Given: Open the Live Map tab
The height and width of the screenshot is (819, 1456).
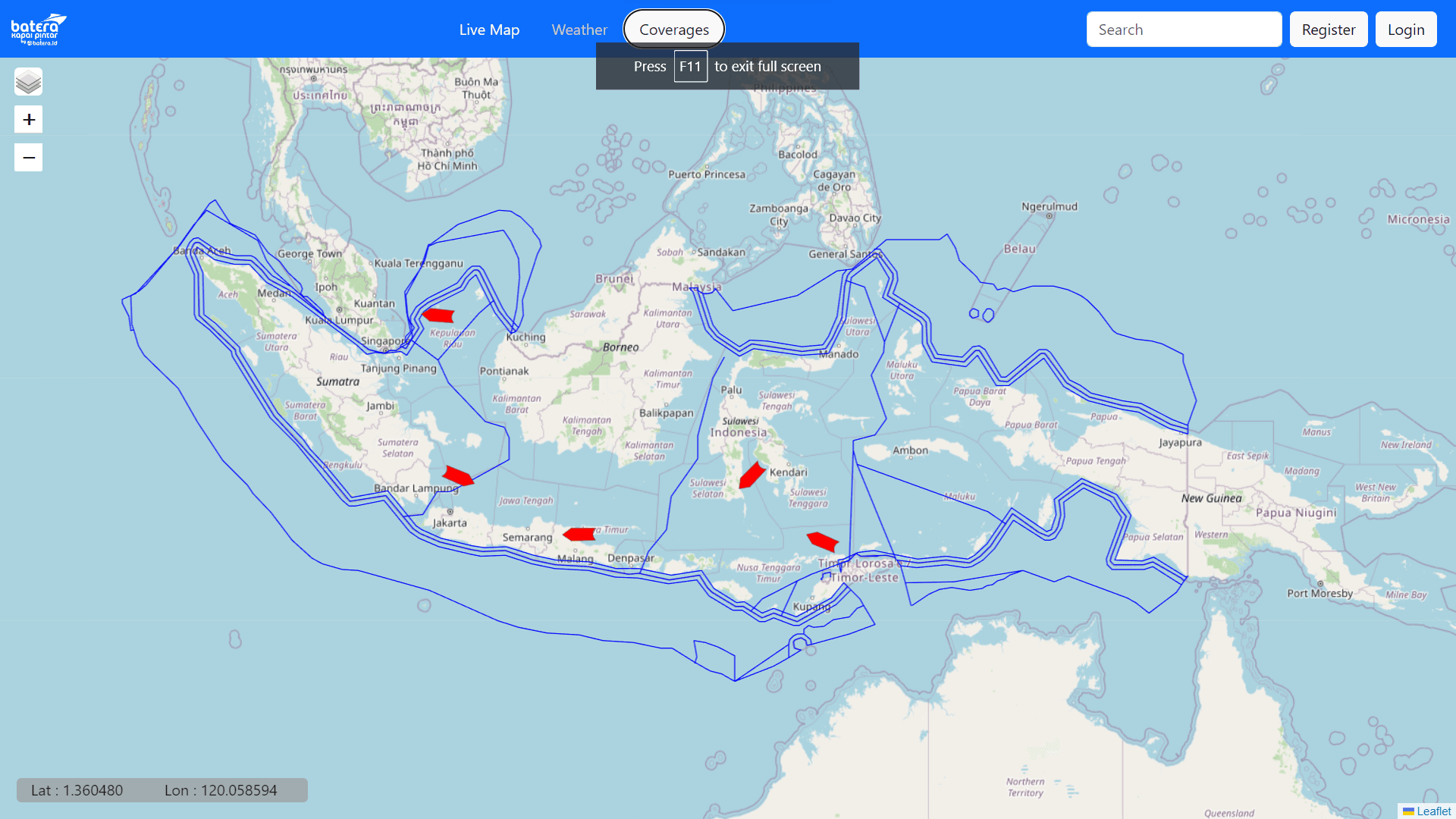Looking at the screenshot, I should (489, 30).
